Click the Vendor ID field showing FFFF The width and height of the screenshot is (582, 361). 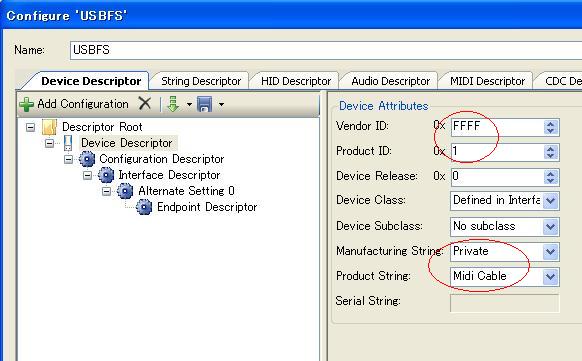497,127
